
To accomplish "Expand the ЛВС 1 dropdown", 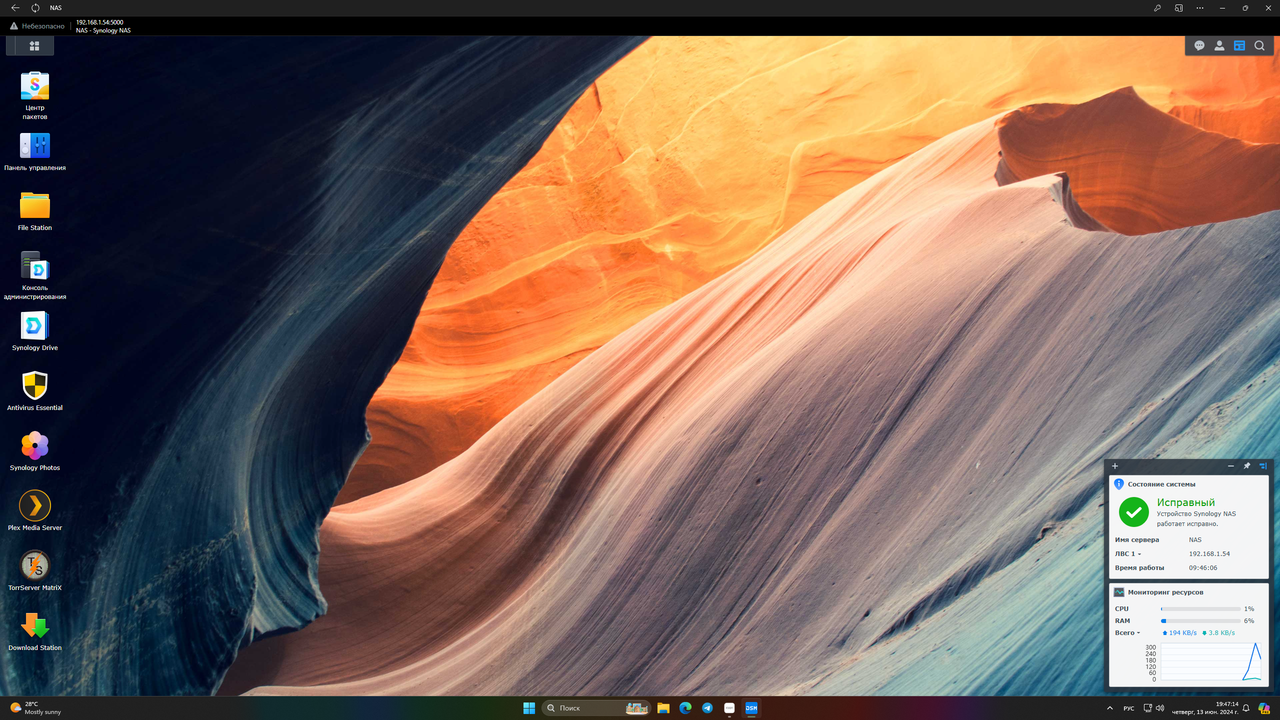I will (x=1128, y=554).
